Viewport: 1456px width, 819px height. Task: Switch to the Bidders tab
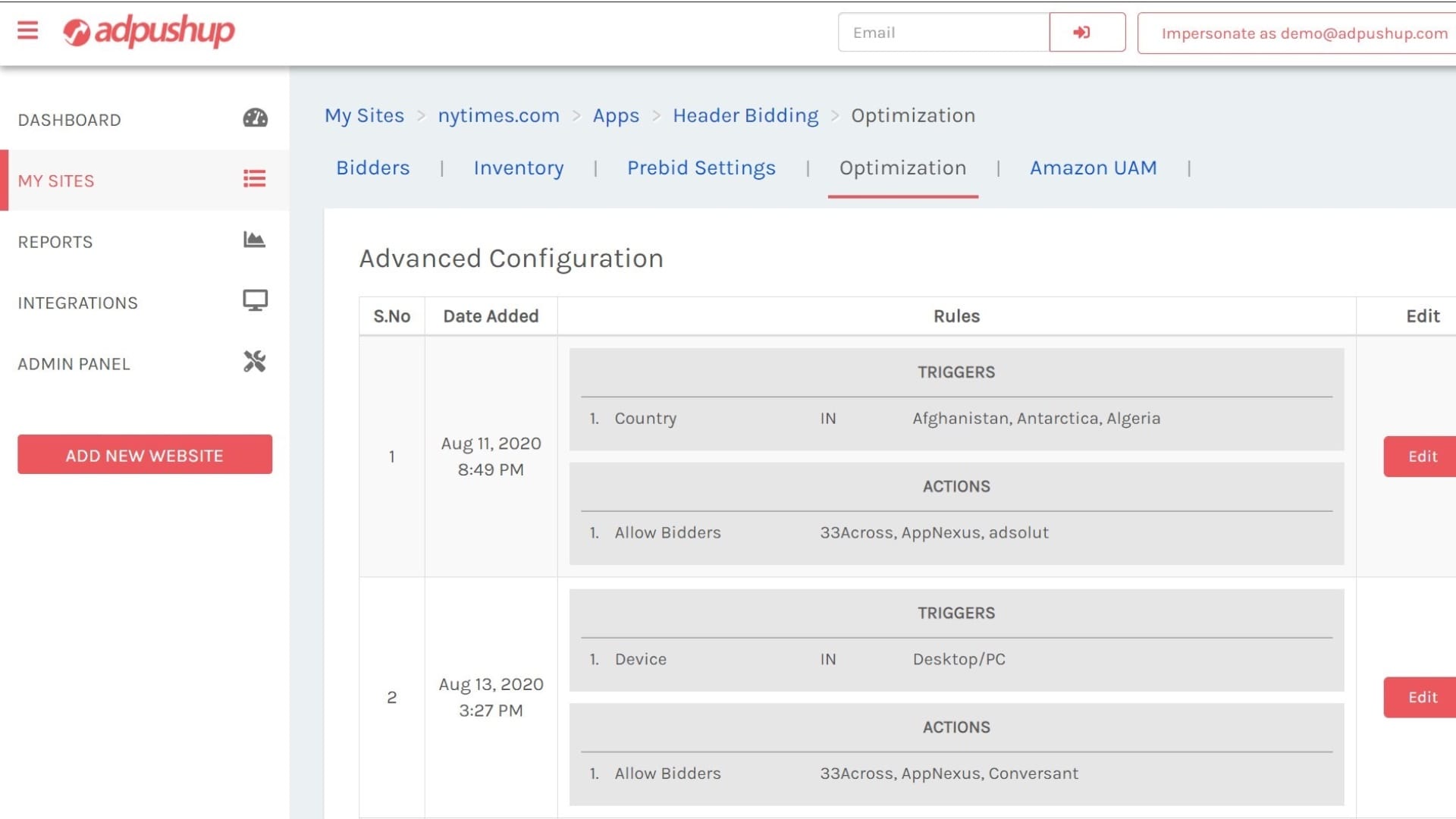point(373,168)
